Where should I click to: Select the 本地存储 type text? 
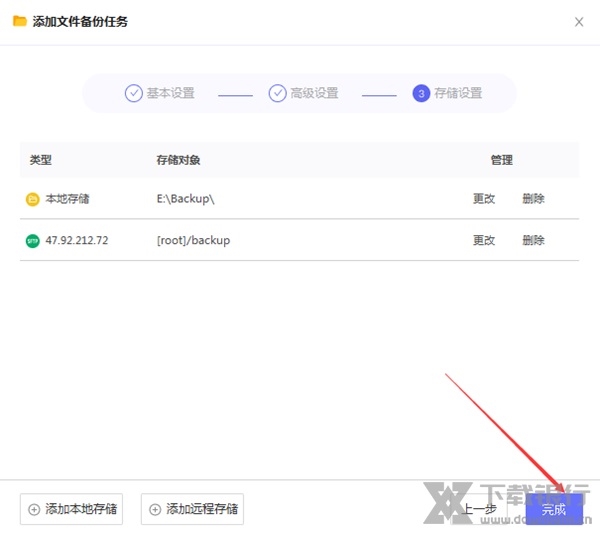pyautogui.click(x=67, y=199)
